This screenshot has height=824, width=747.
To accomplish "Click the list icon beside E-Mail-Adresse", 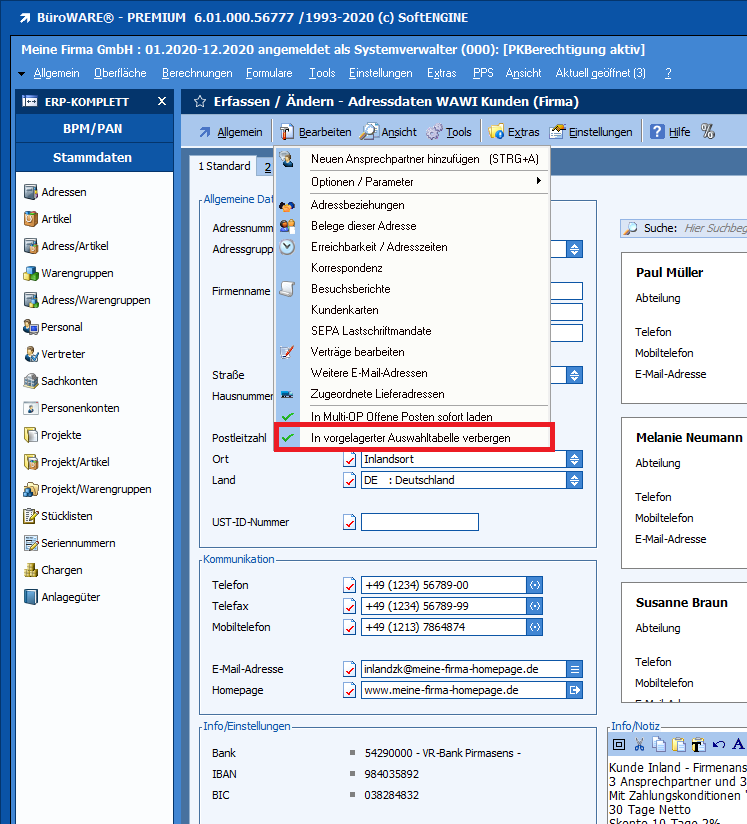I will tap(575, 669).
